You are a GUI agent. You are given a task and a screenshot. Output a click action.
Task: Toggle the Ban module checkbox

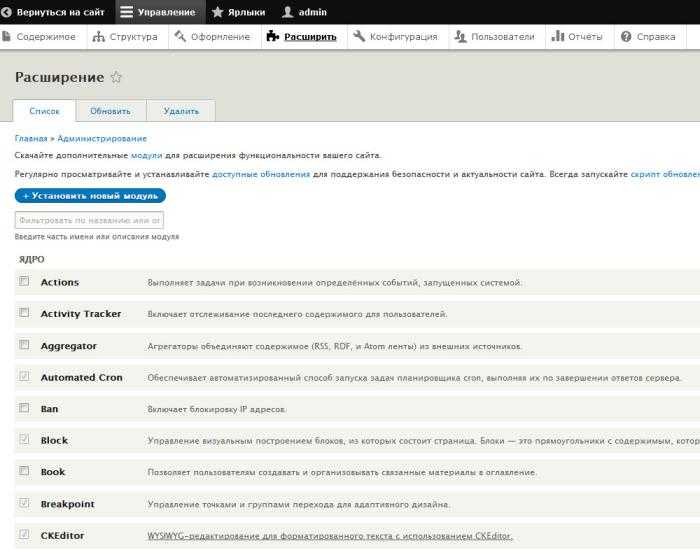24,408
